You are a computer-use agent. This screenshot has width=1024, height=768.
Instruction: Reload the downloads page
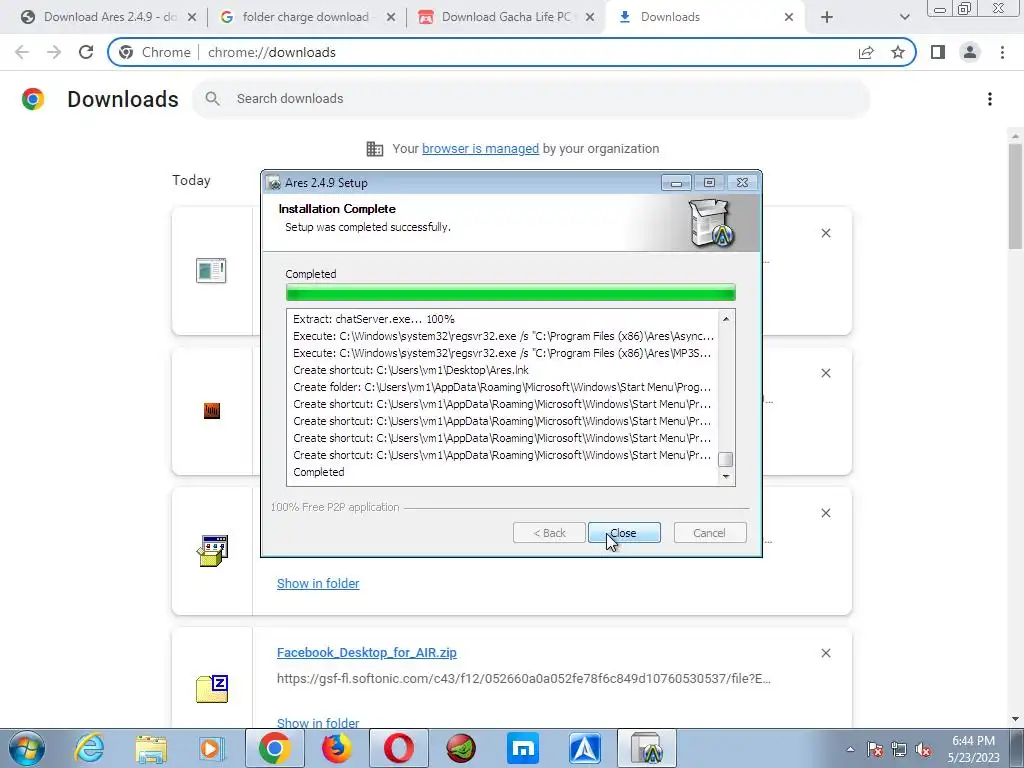86,52
